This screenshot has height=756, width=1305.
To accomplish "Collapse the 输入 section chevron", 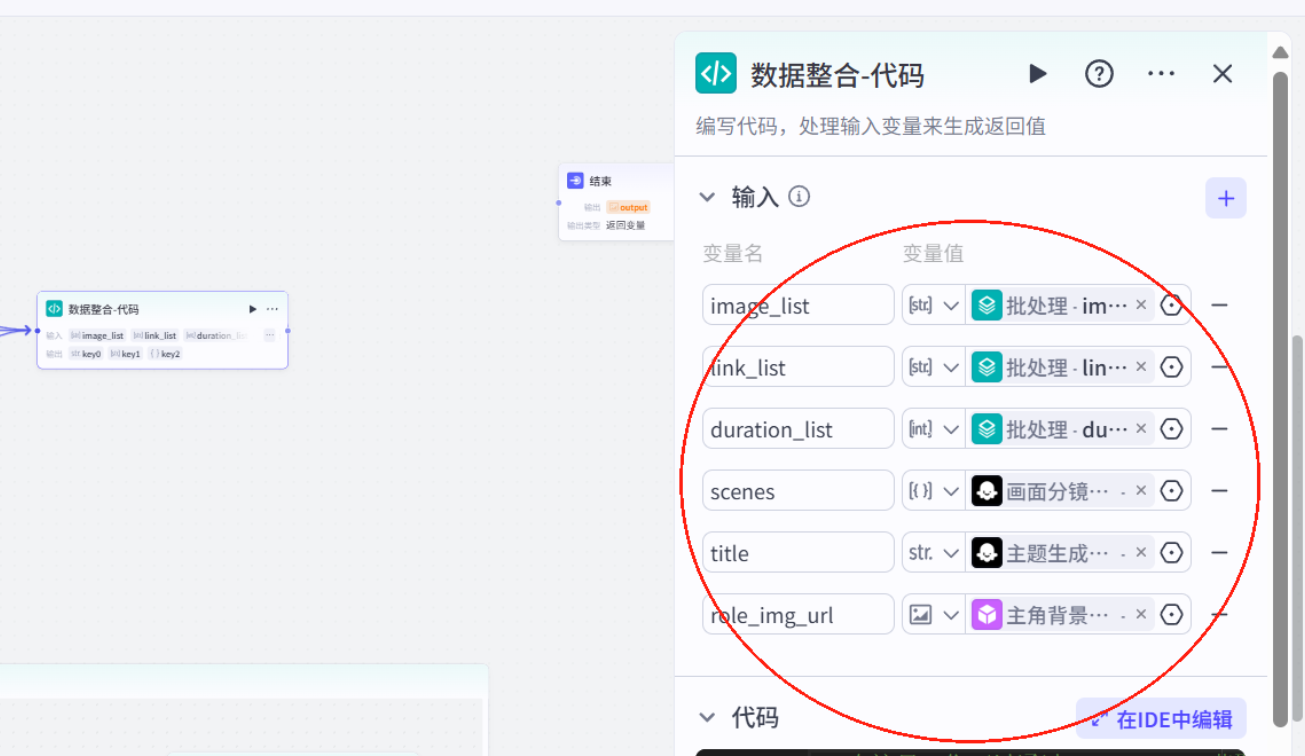I will click(x=708, y=196).
